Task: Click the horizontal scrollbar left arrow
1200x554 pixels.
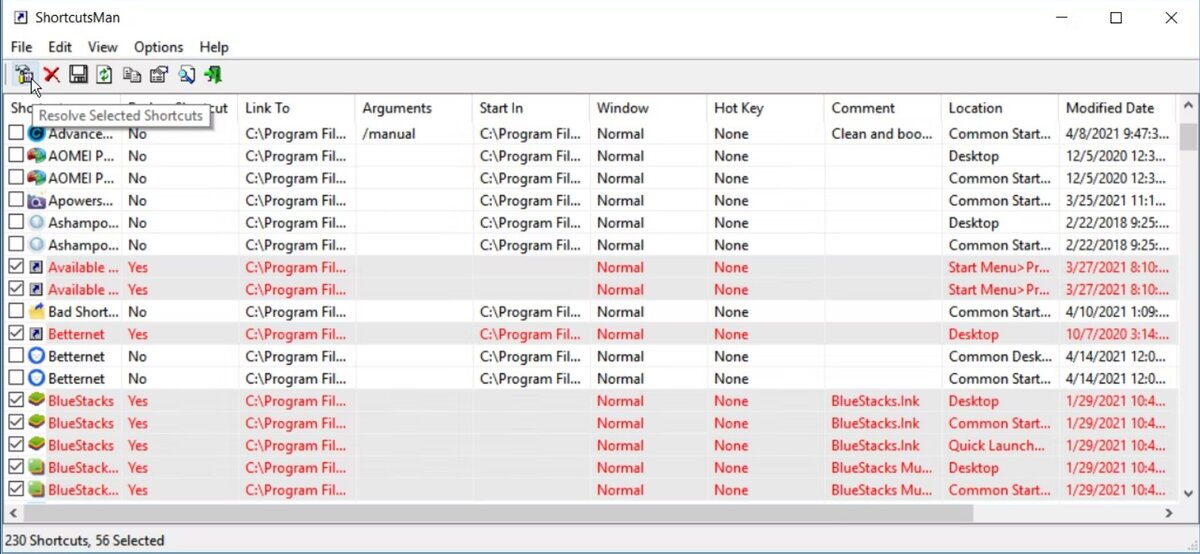Action: click(14, 513)
